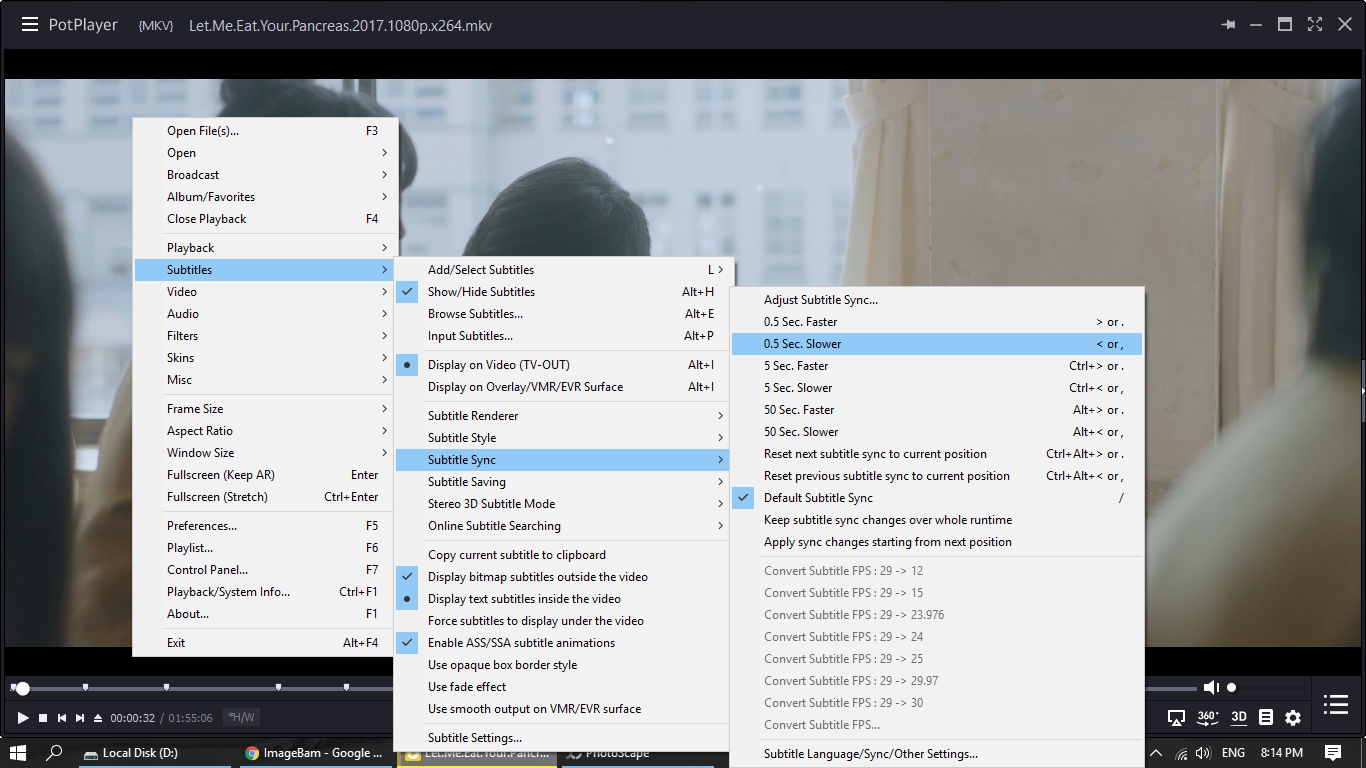The image size is (1366, 768).
Task: Toggle the 3D video mode icon
Action: pos(1238,717)
